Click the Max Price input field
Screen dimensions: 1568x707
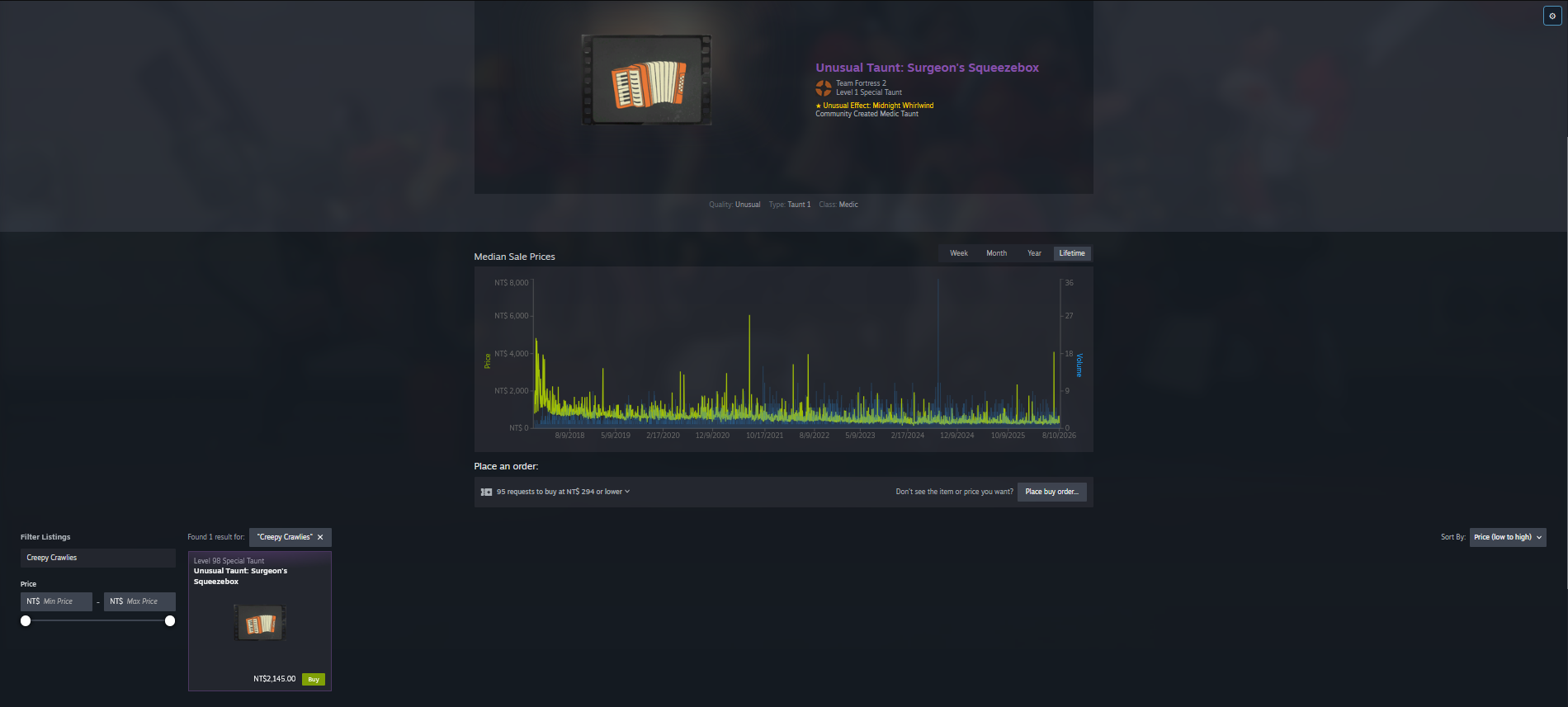(139, 601)
